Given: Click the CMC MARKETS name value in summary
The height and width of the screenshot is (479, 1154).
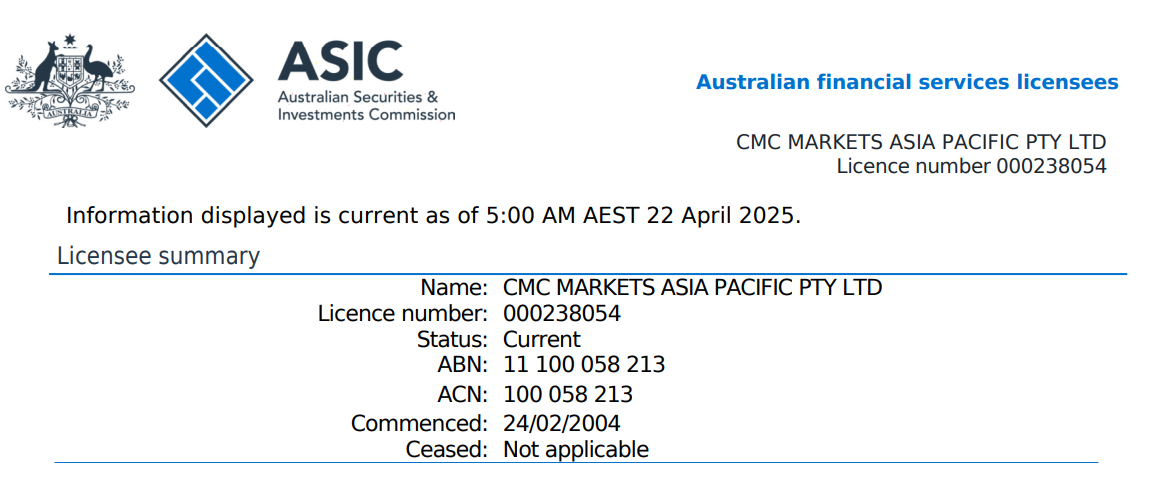Looking at the screenshot, I should tap(692, 288).
